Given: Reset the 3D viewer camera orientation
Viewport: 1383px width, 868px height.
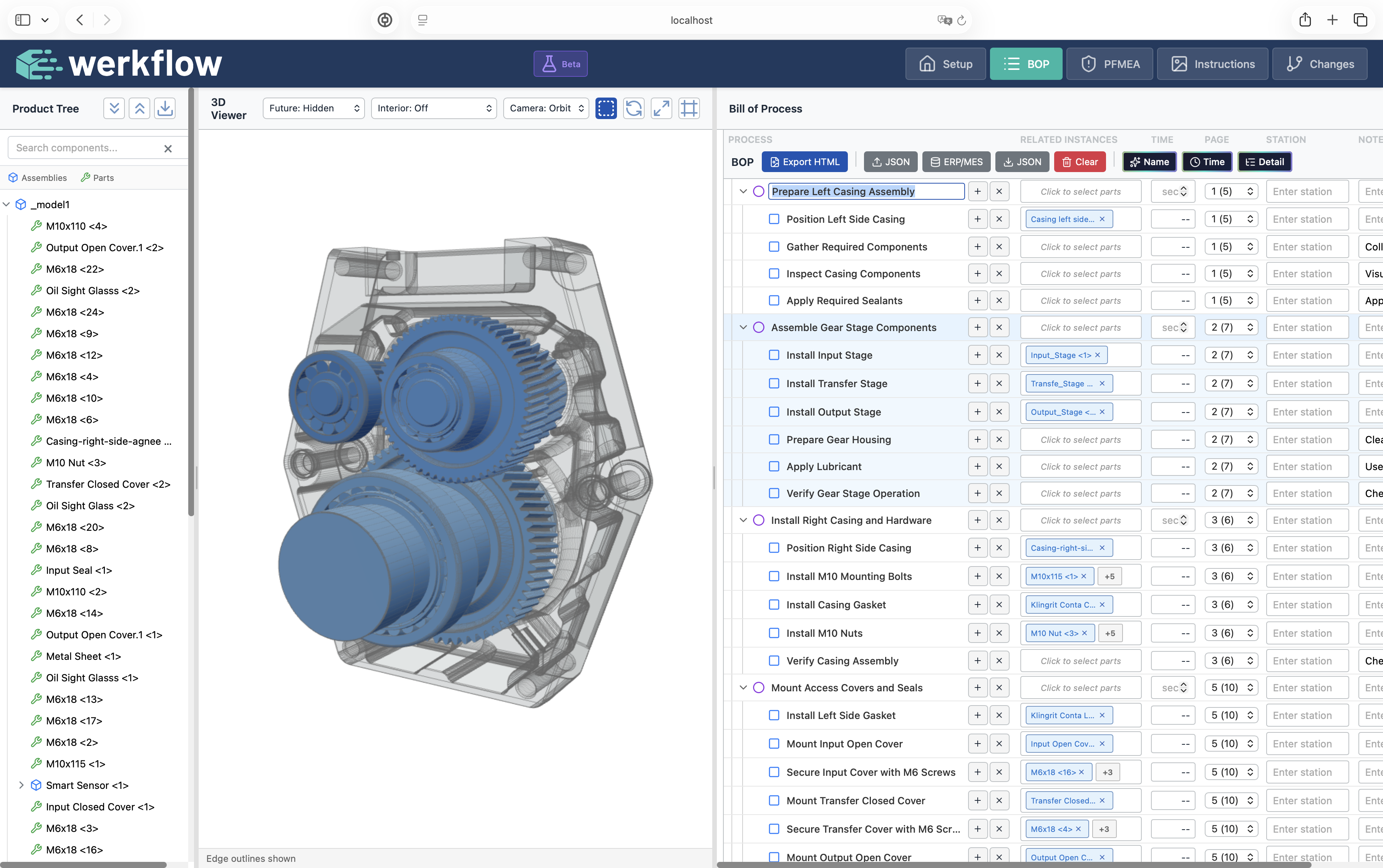Looking at the screenshot, I should 633,108.
